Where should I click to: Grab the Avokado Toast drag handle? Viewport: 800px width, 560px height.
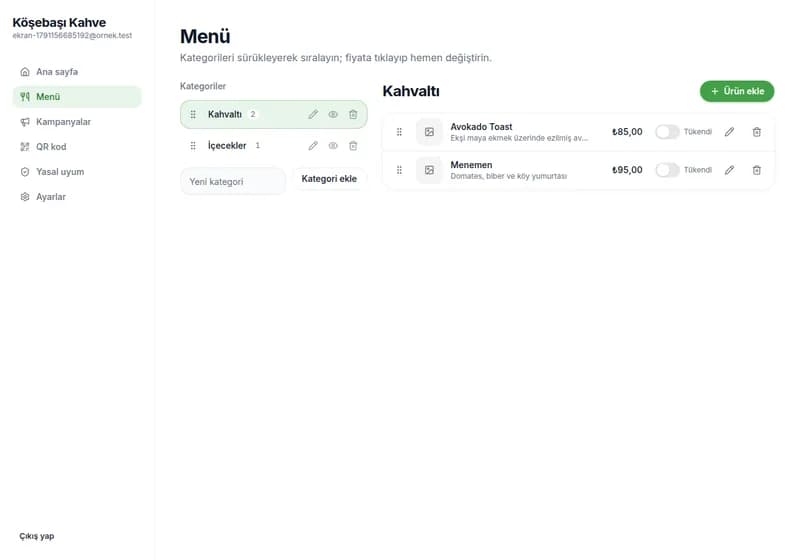399,132
